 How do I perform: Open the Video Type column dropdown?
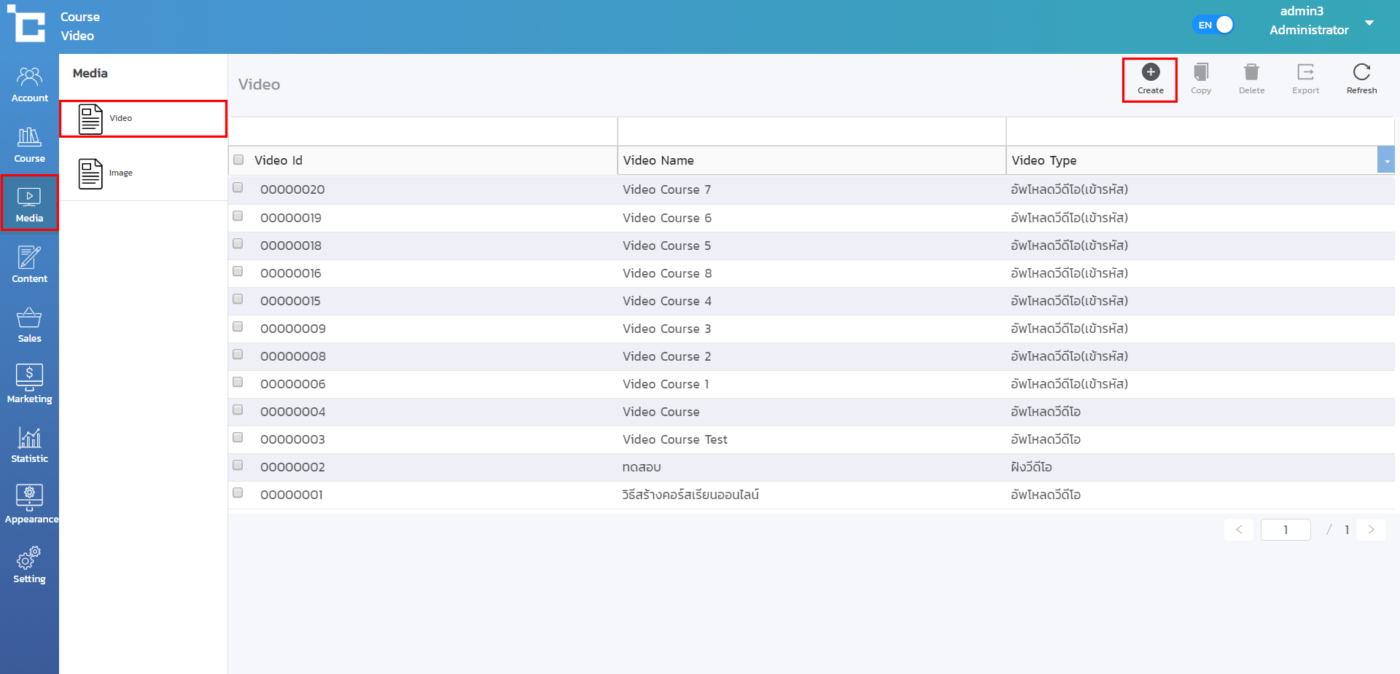point(1385,160)
